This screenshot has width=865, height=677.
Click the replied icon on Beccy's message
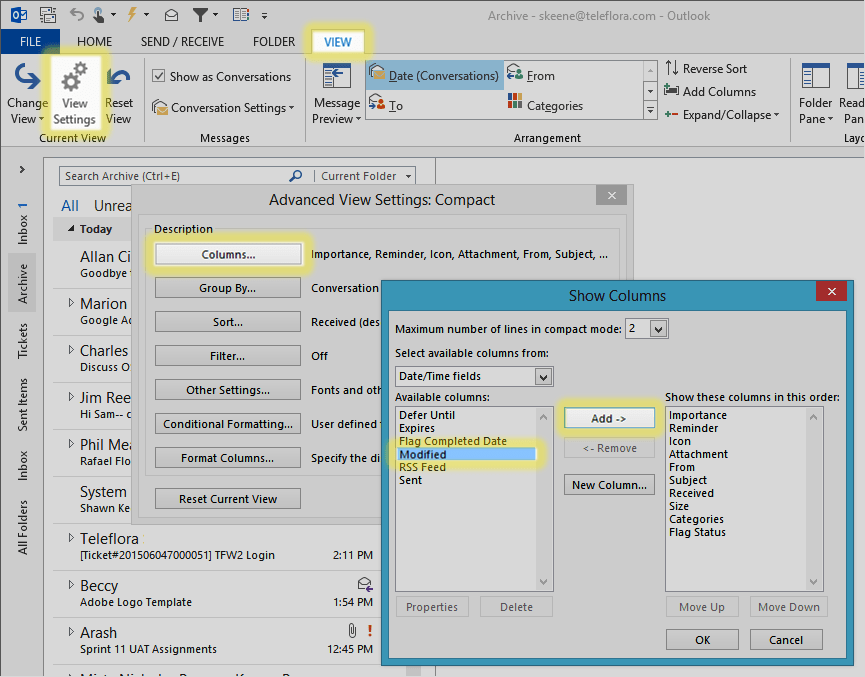[365, 584]
